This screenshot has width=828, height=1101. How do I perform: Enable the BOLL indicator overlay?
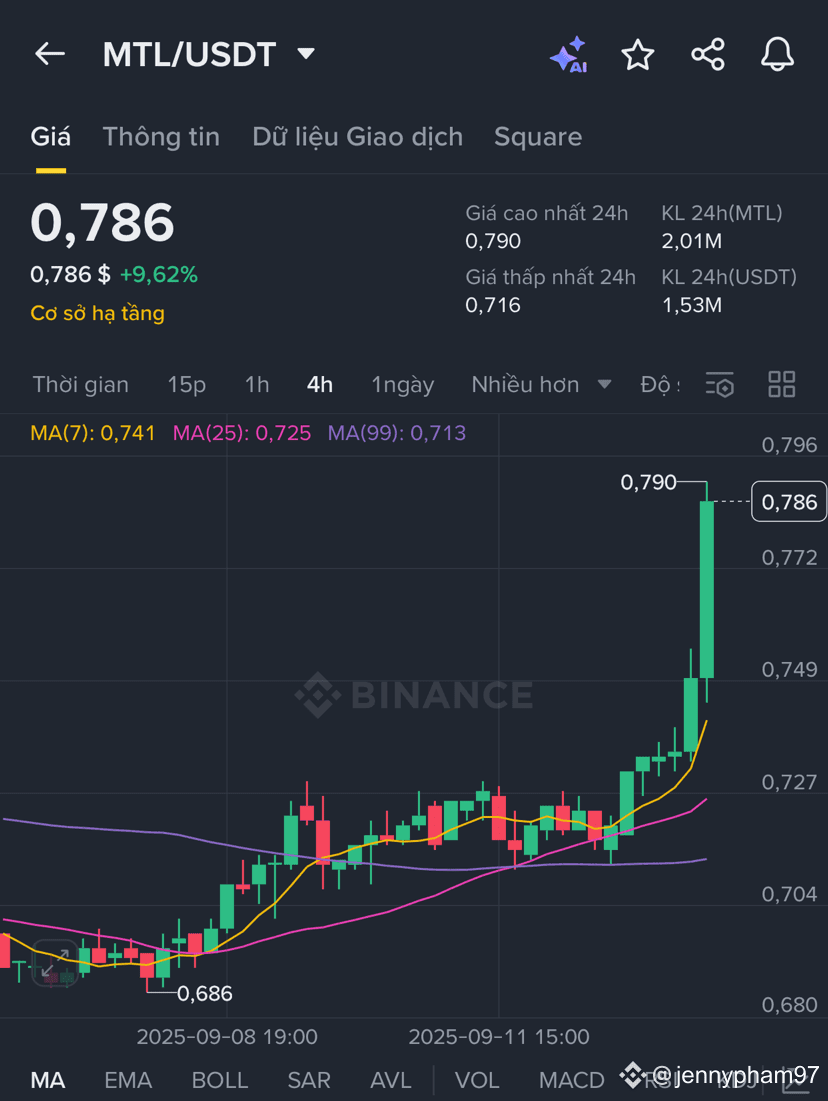tap(220, 1080)
